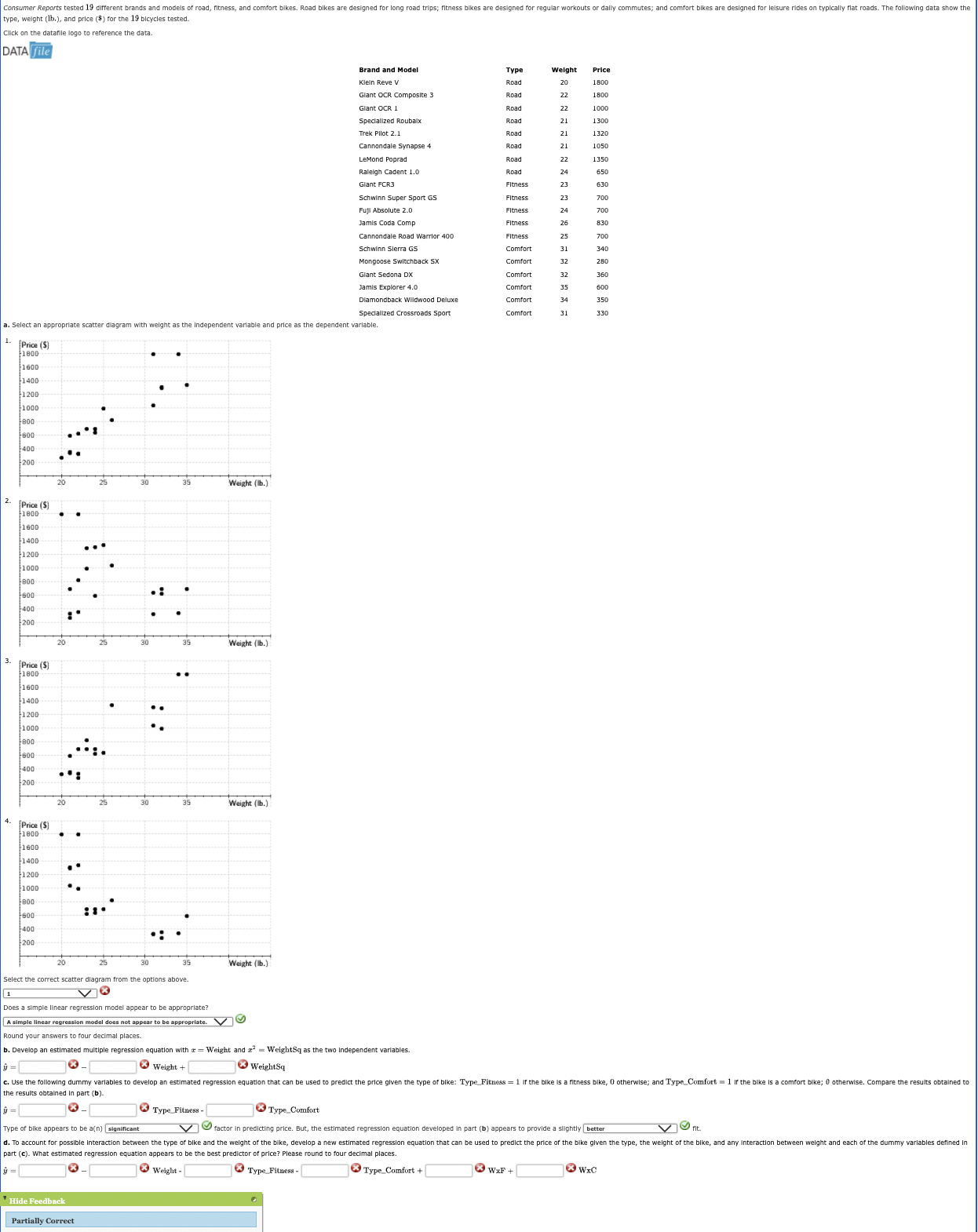
Task: Click red X before Type_Fitness label in part d
Action: [x=239, y=1168]
